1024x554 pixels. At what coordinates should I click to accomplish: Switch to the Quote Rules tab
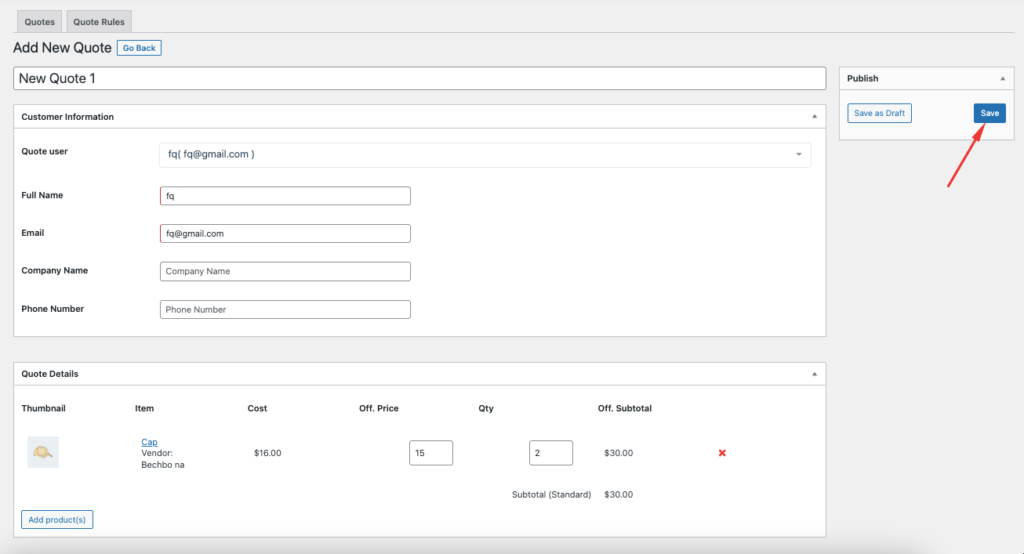click(99, 21)
